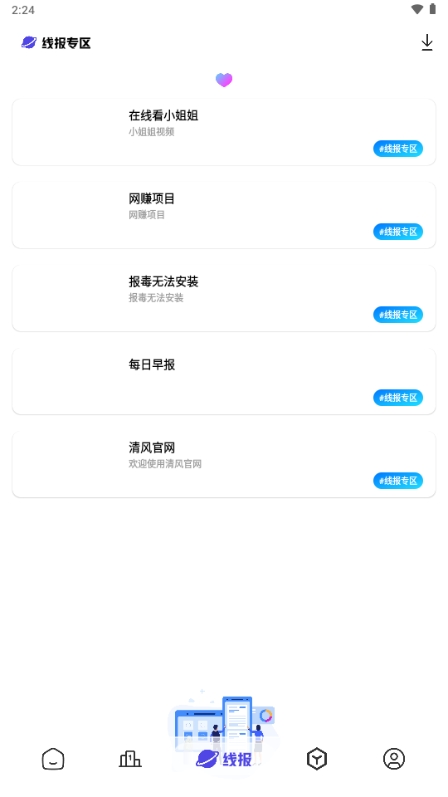This screenshot has width=448, height=797.
Task: Tap #线报专区 tag on 清风官网
Action: click(x=398, y=480)
